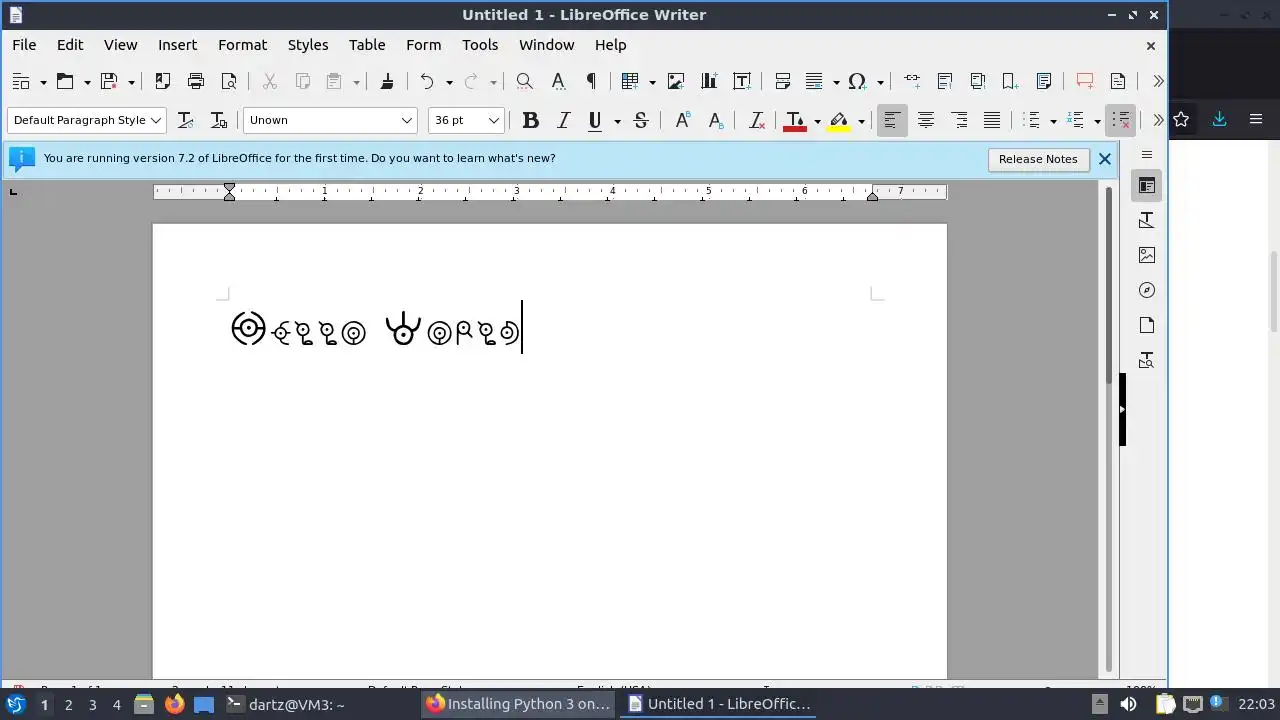Open sidebar Styles deck
The height and width of the screenshot is (720, 1280).
tap(1147, 220)
